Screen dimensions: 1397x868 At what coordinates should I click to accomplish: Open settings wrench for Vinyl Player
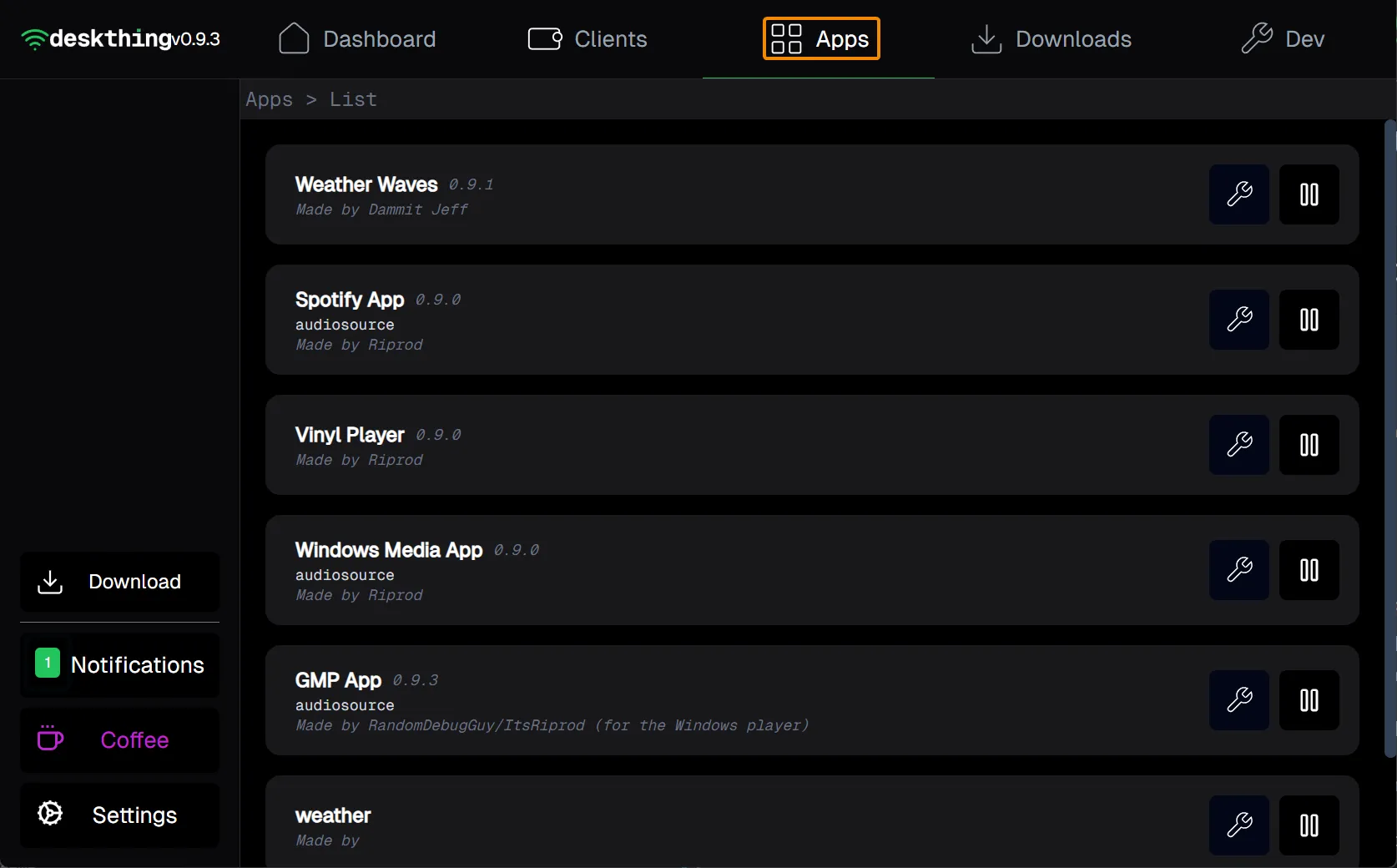1239,445
